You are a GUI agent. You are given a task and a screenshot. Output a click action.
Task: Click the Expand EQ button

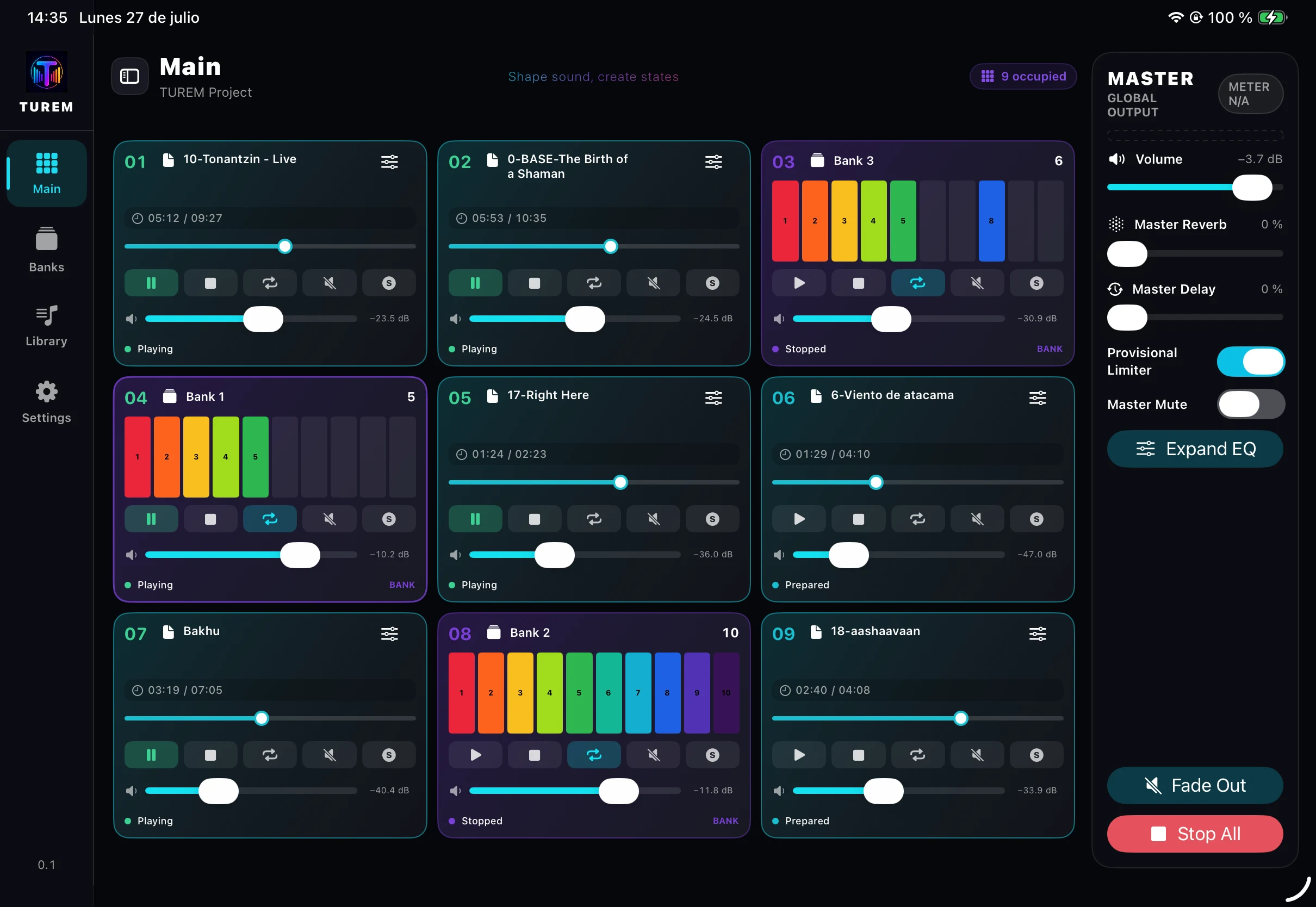[x=1195, y=449]
